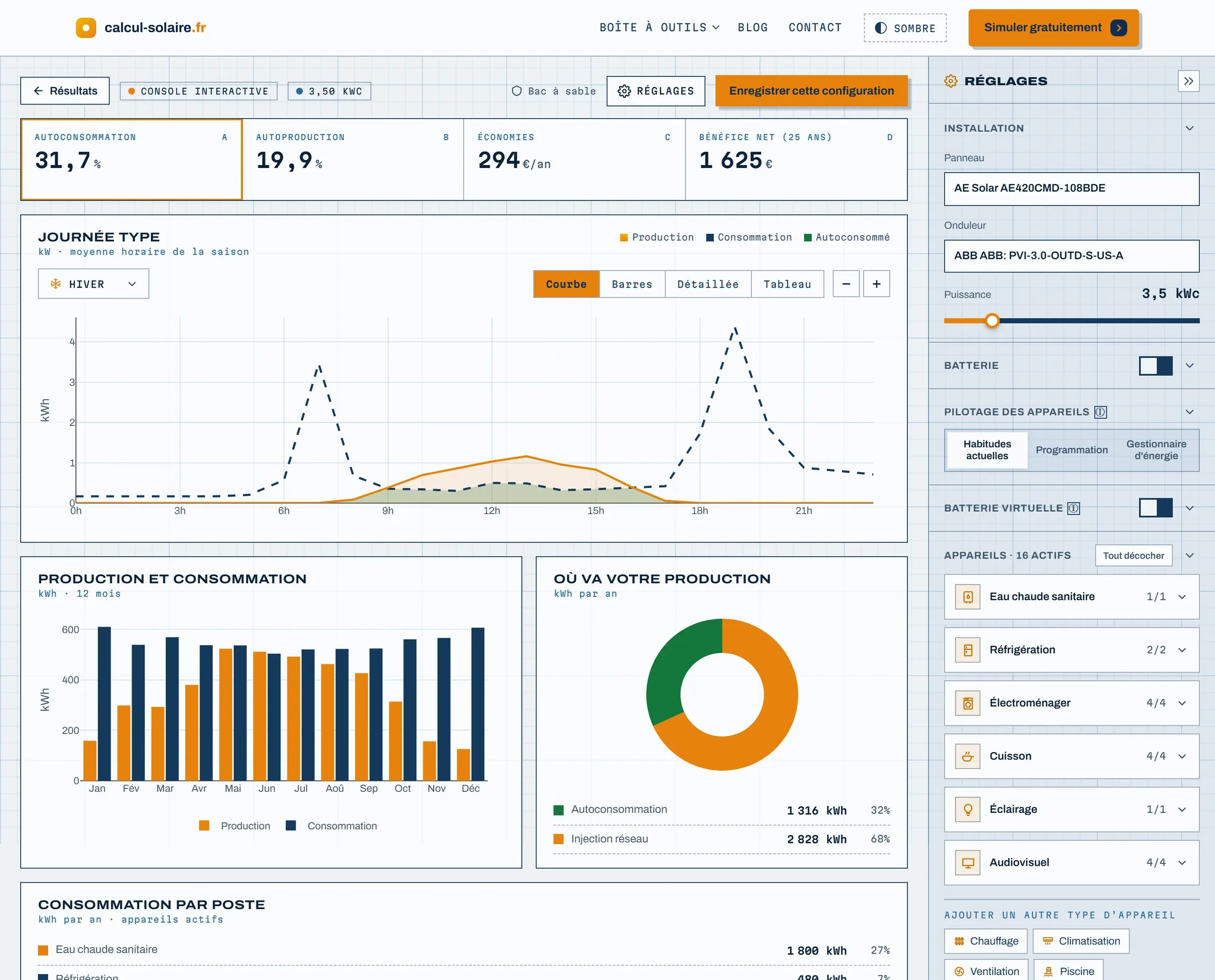Click the Électroménager washing machine icon
This screenshot has height=980, width=1215.
[968, 703]
